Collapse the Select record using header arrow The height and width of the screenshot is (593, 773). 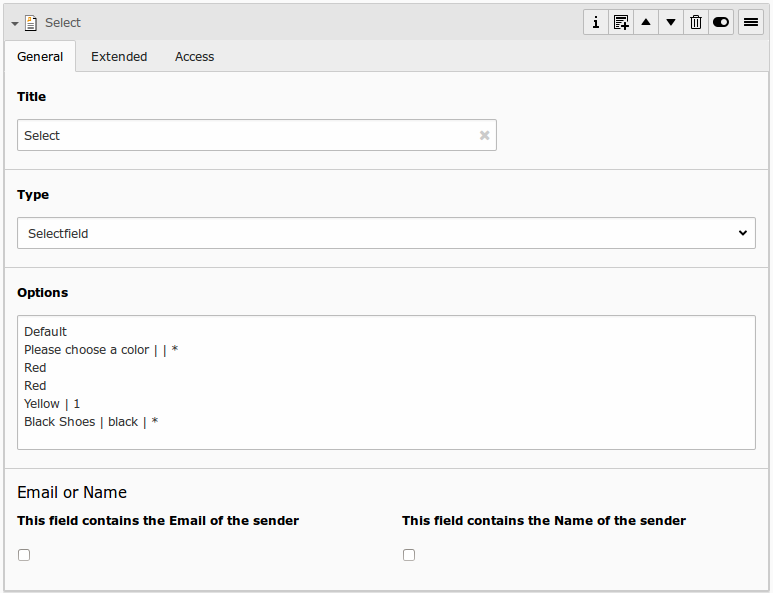tap(15, 23)
